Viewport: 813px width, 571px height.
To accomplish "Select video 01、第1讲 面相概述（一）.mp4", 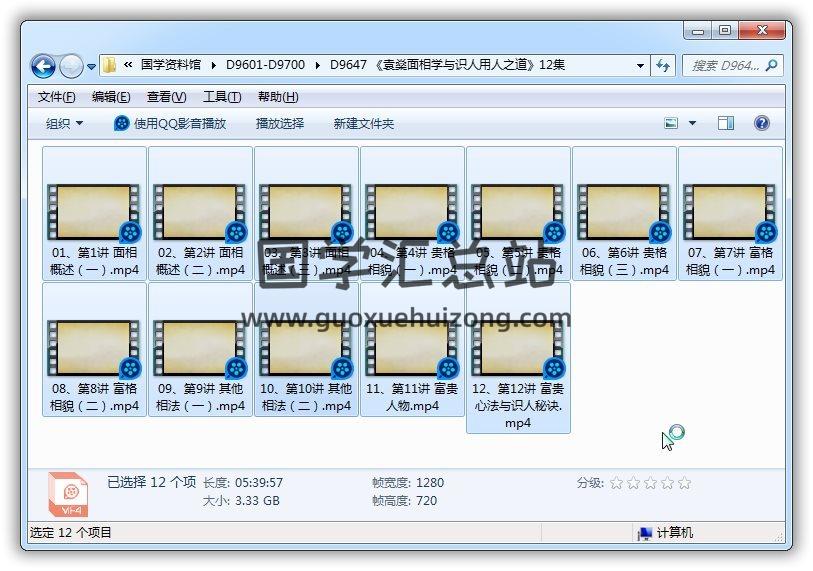I will click(94, 214).
